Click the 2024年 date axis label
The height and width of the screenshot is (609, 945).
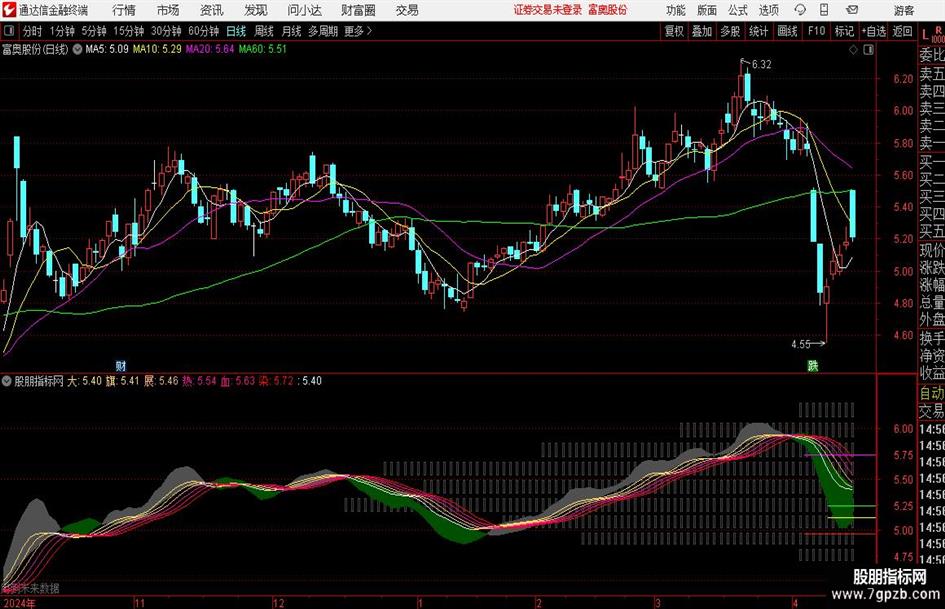(18, 603)
